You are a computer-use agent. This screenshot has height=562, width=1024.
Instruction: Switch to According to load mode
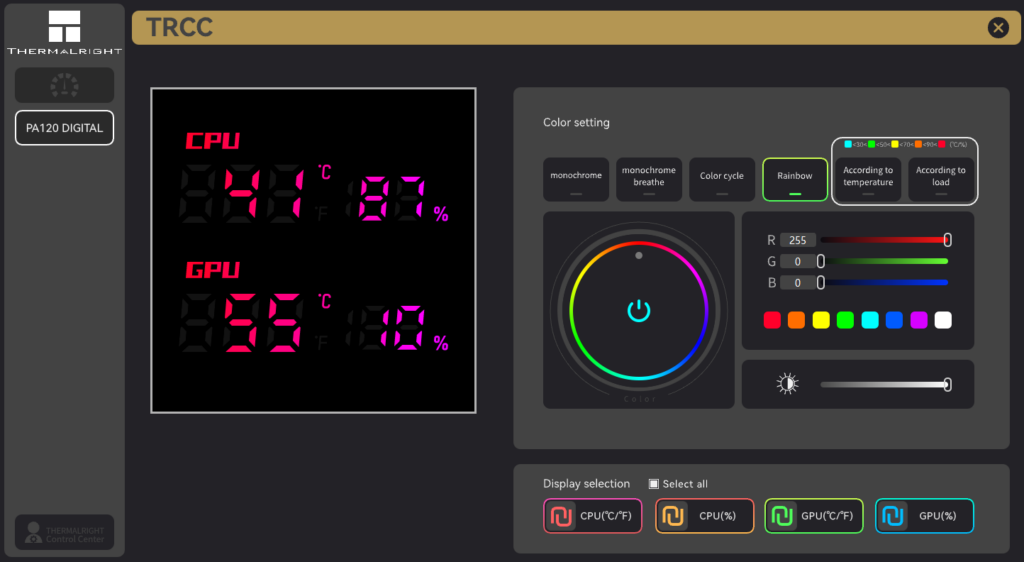point(940,180)
